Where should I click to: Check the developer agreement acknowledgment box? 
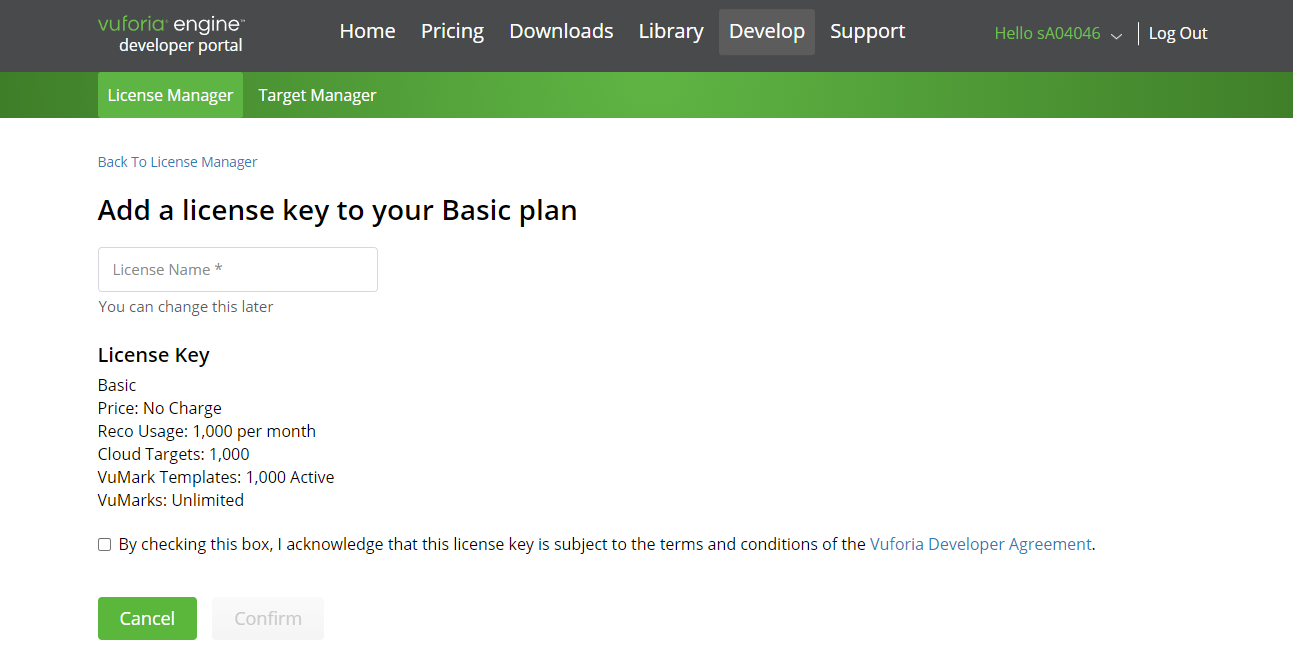pyautogui.click(x=104, y=545)
